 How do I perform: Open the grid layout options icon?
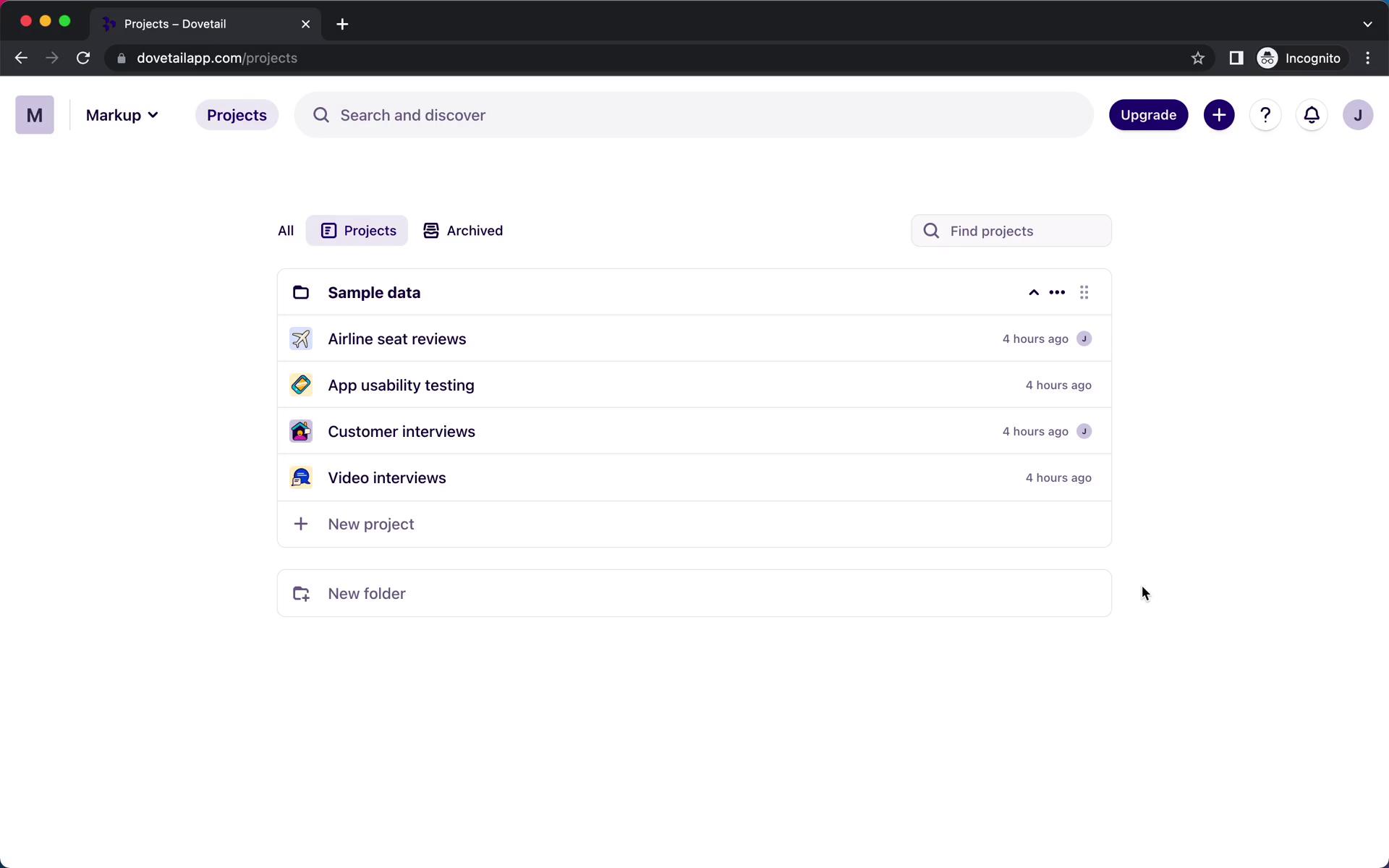tap(1083, 291)
